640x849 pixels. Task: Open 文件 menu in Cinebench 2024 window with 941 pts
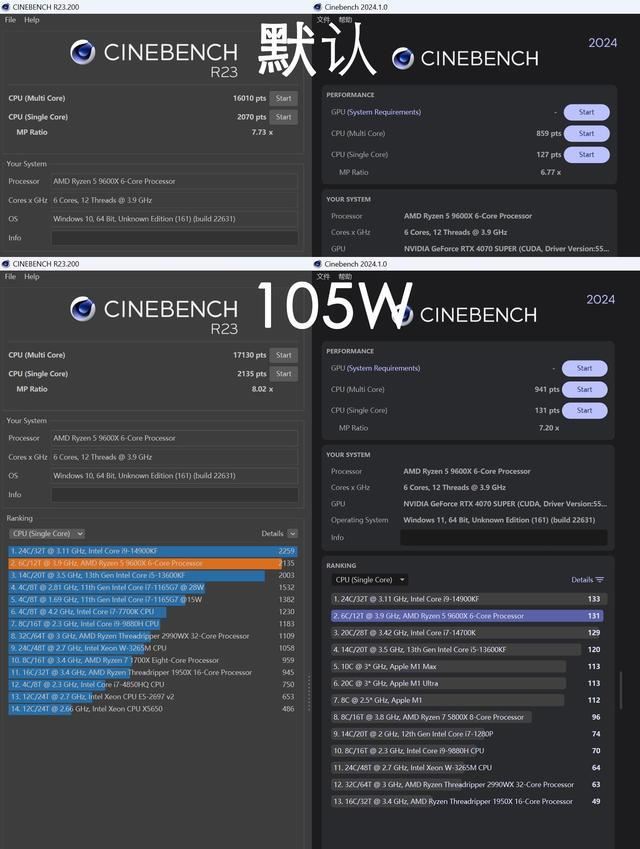[x=323, y=276]
